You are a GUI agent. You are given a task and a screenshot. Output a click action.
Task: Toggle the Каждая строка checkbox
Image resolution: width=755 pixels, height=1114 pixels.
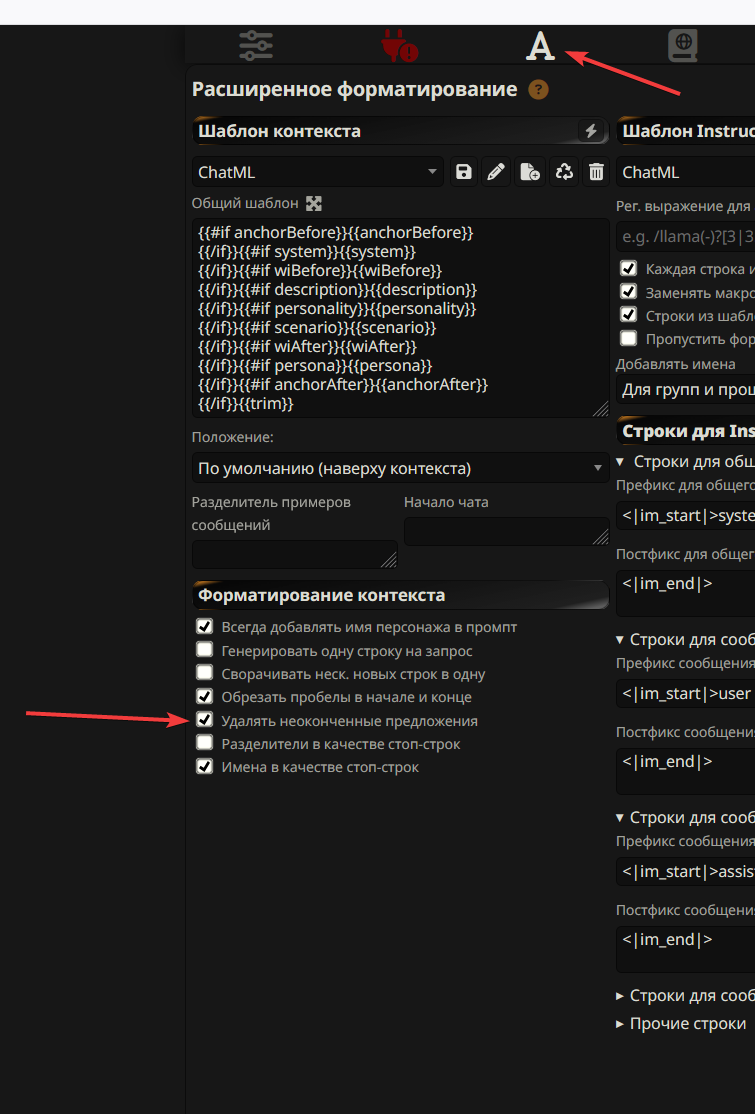pyautogui.click(x=629, y=269)
